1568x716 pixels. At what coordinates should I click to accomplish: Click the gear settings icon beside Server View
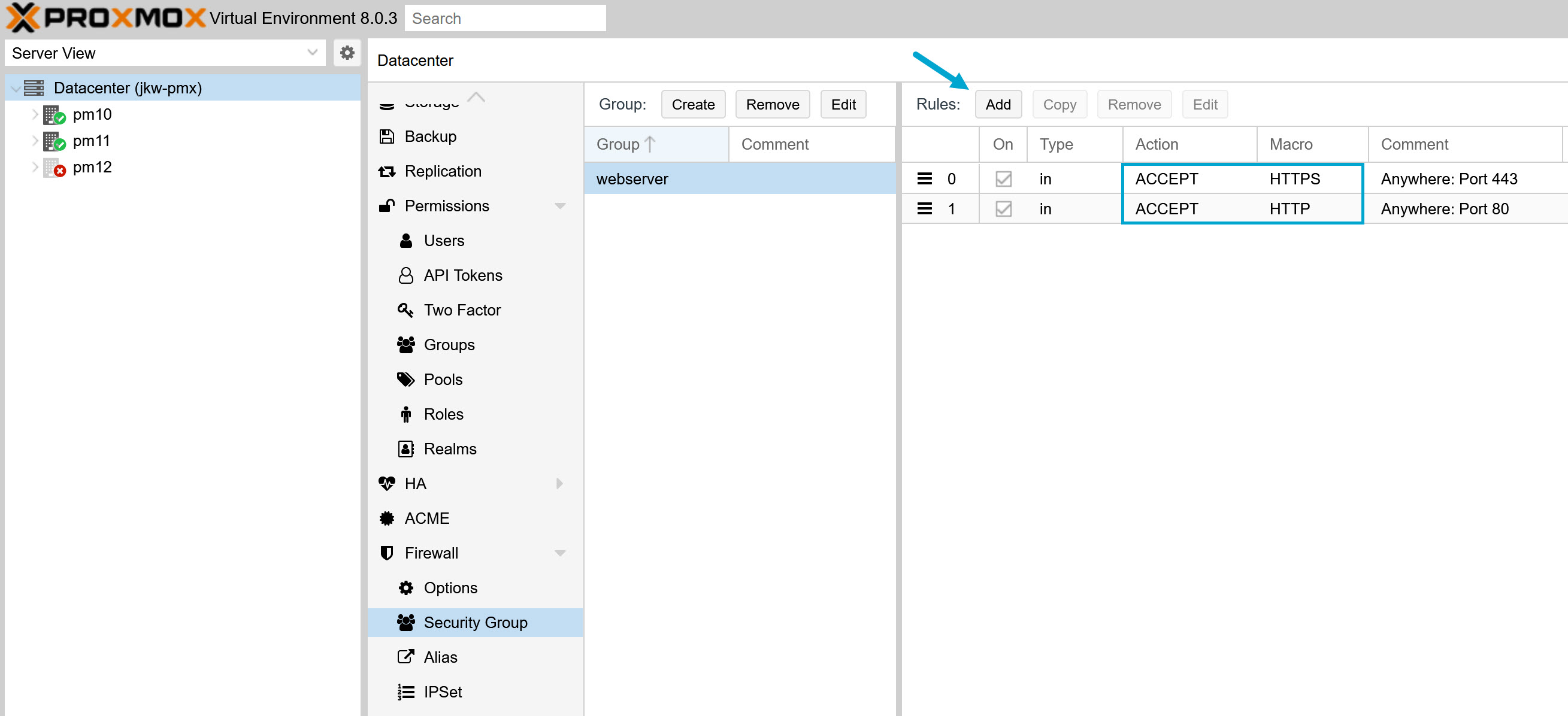[347, 53]
